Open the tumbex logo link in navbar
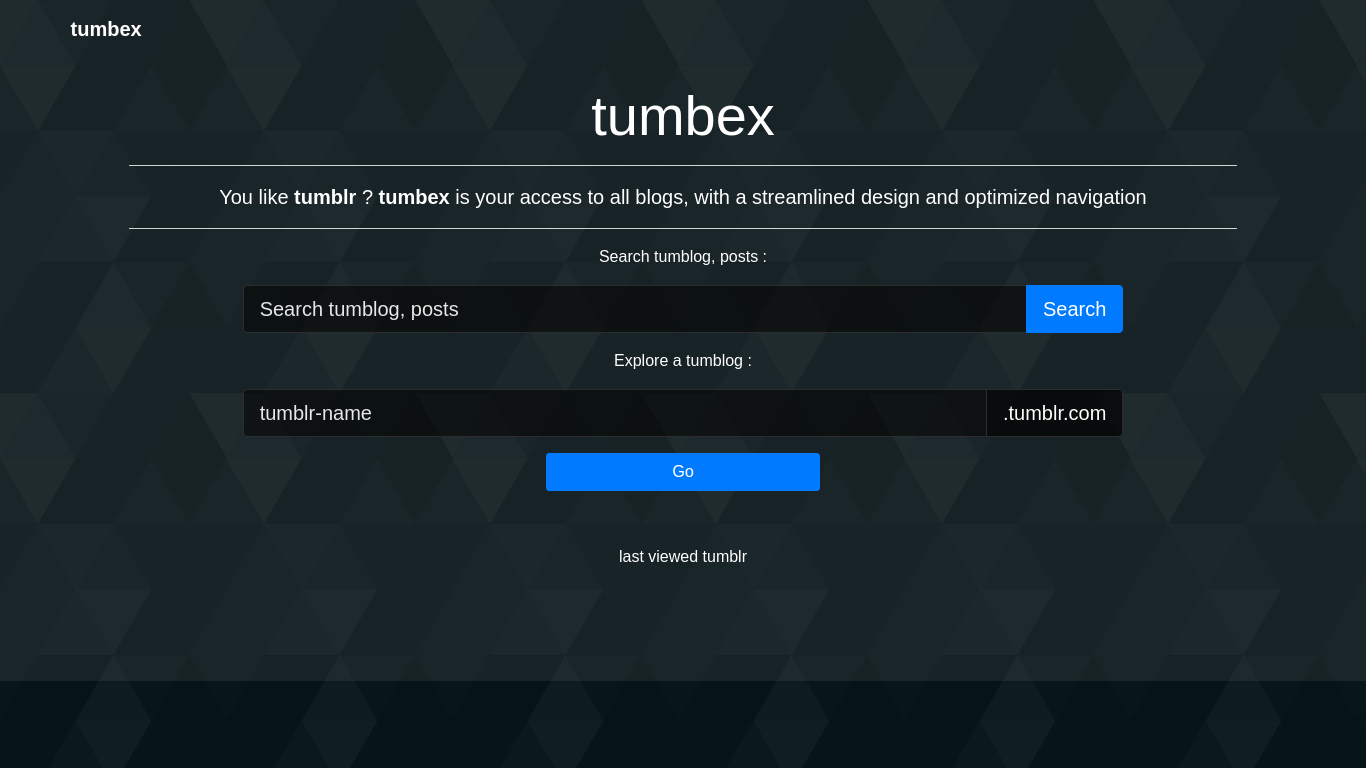The height and width of the screenshot is (768, 1366). click(x=106, y=29)
